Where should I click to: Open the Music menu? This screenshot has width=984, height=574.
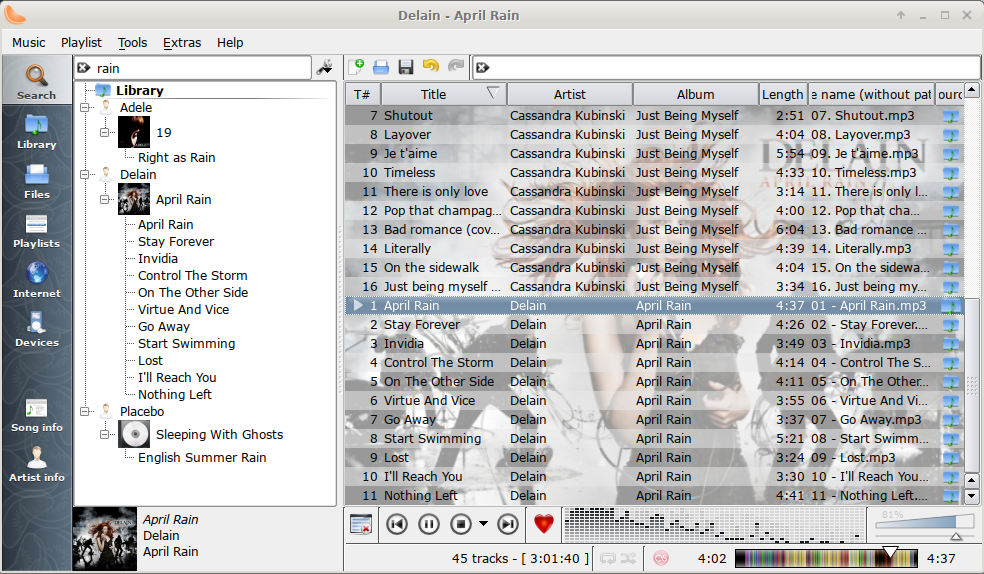29,43
